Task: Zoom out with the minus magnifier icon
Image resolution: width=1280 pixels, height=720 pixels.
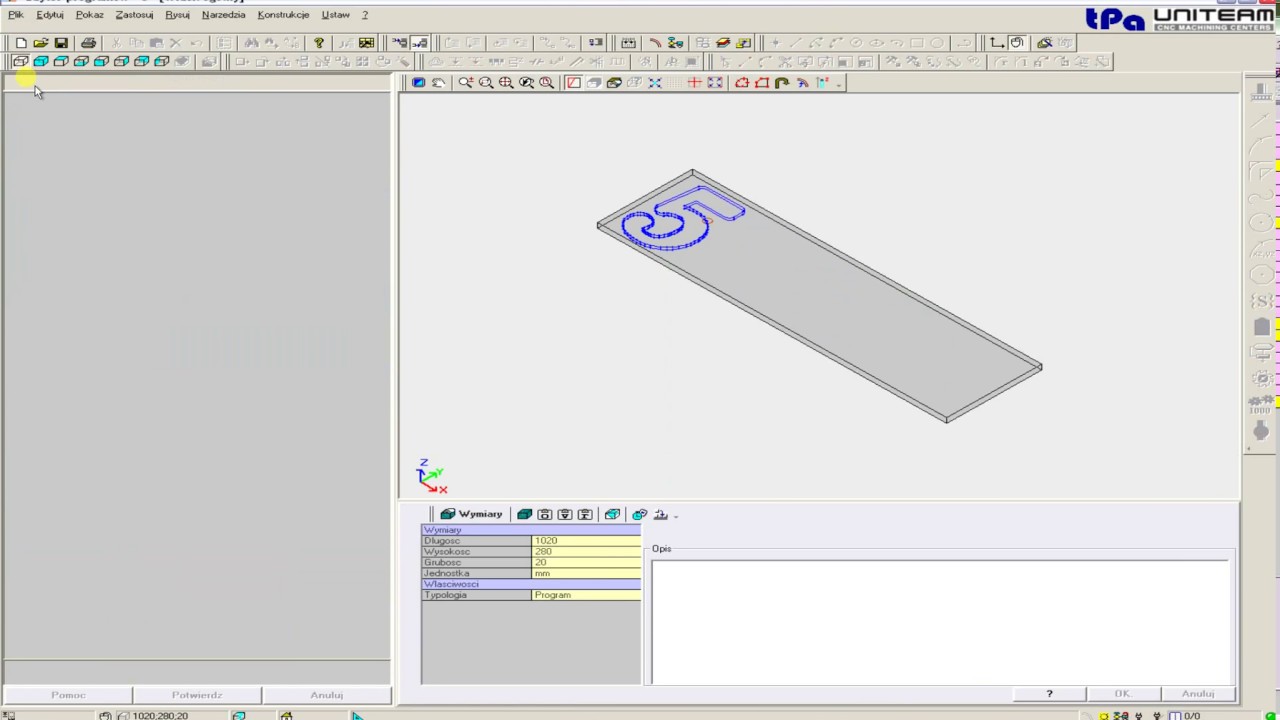Action: (x=486, y=83)
